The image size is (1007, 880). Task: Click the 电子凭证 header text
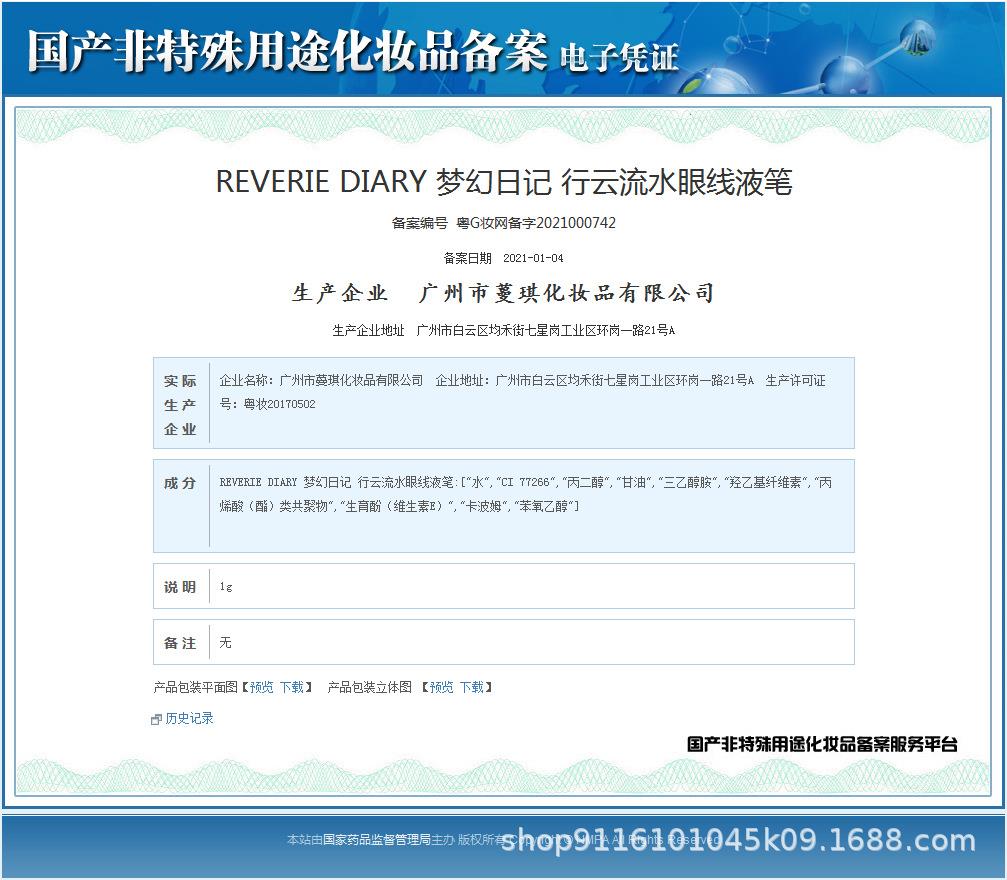tap(619, 58)
